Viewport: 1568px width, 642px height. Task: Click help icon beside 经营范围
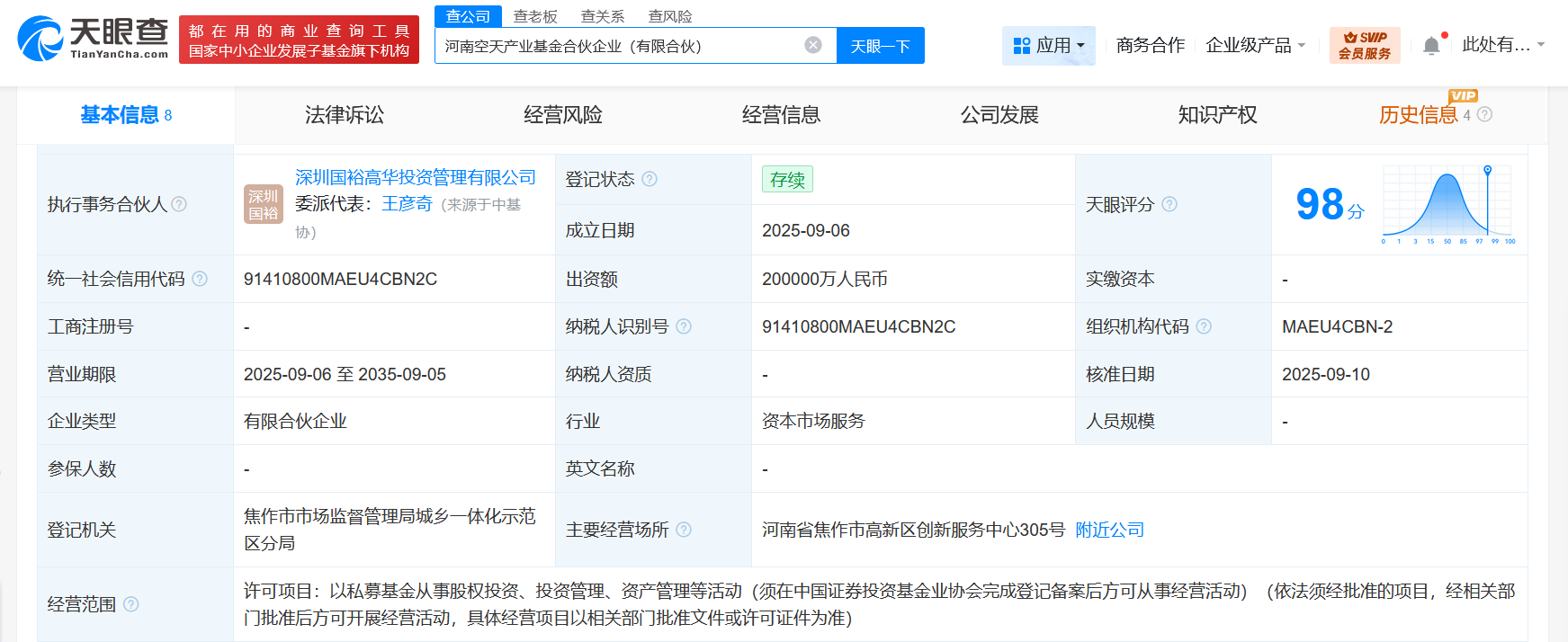click(131, 604)
